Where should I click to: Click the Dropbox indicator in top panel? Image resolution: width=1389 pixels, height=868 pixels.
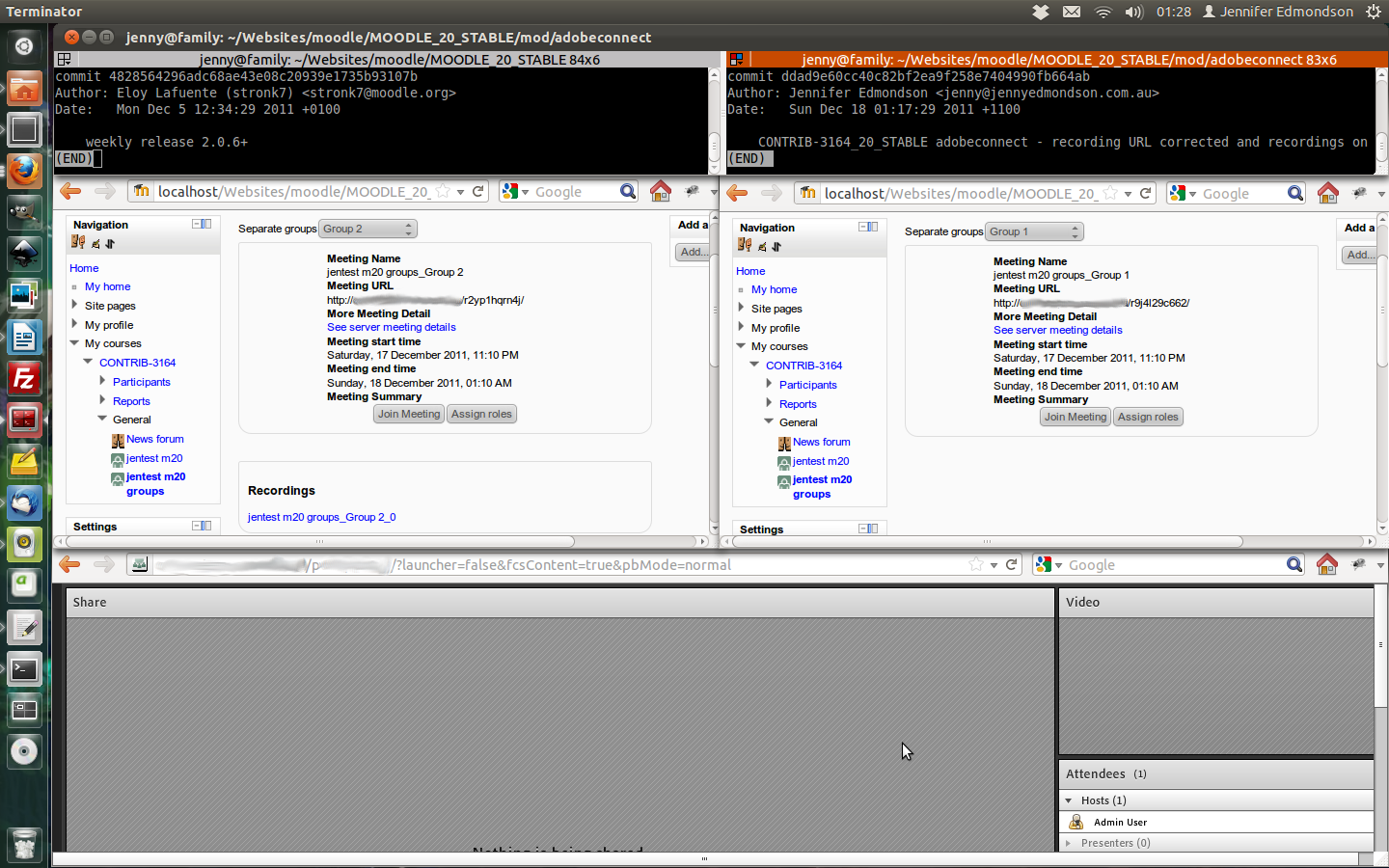pos(1041,12)
